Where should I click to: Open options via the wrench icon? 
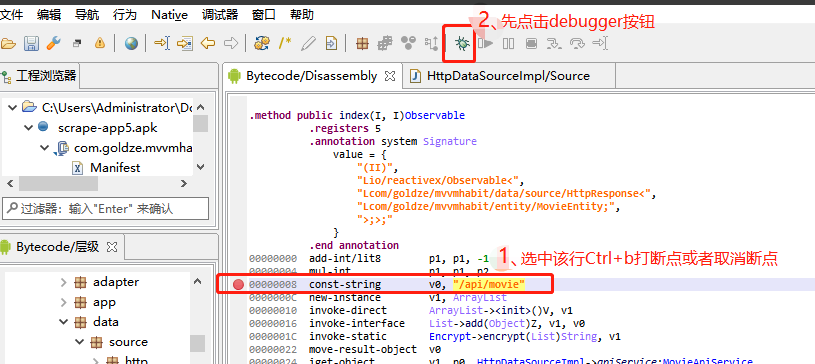point(54,44)
